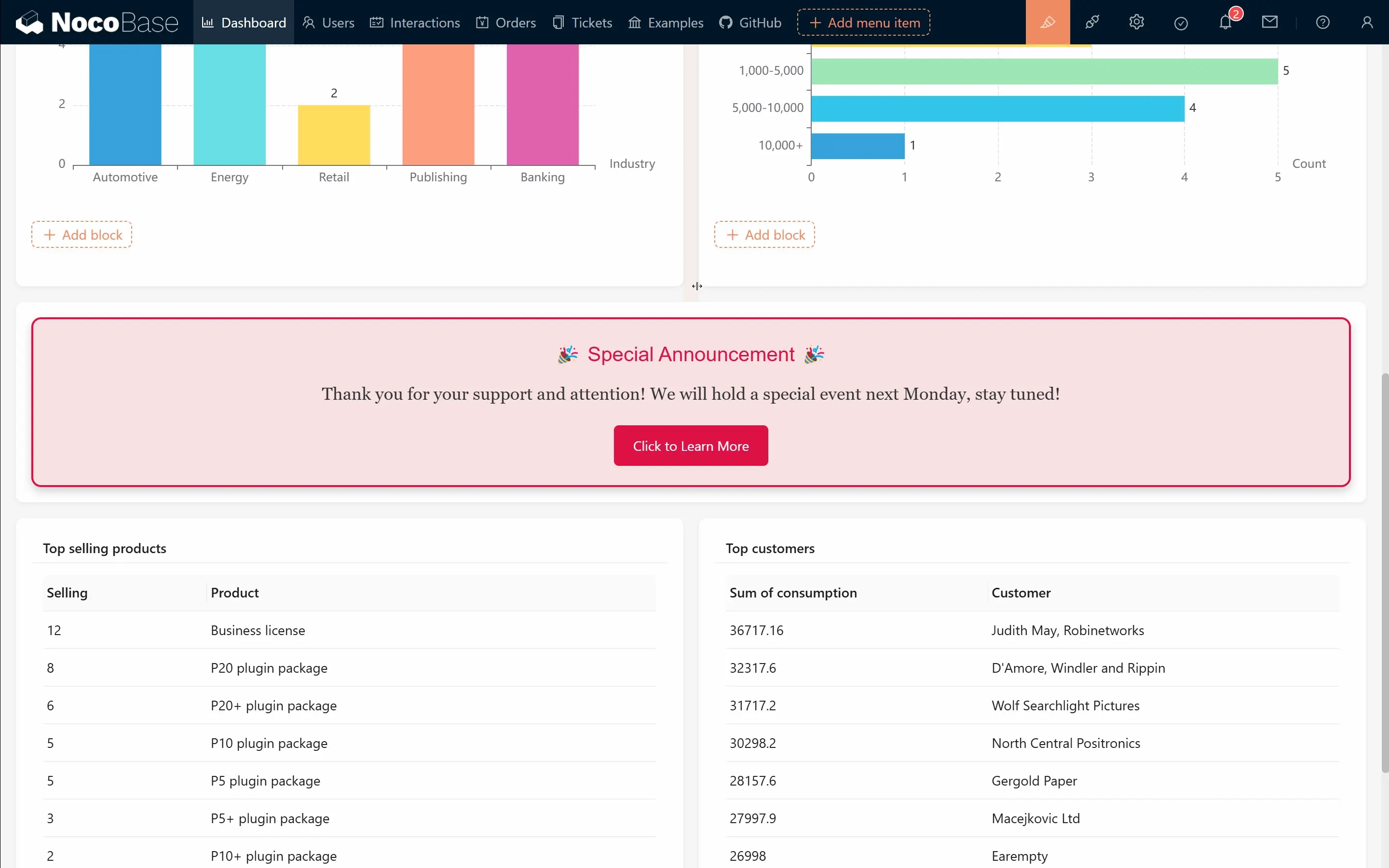The image size is (1389, 868).
Task: Open user profile icon
Action: coord(1367,22)
